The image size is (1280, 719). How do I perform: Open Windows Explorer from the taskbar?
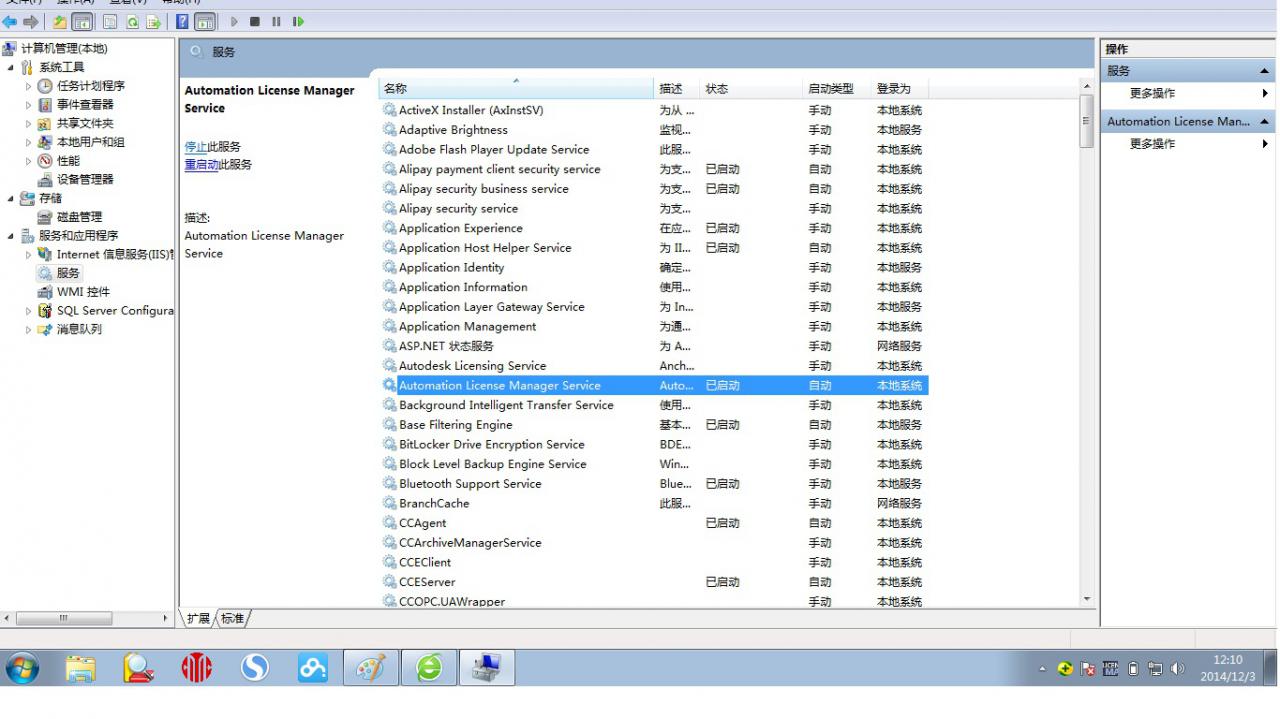80,668
